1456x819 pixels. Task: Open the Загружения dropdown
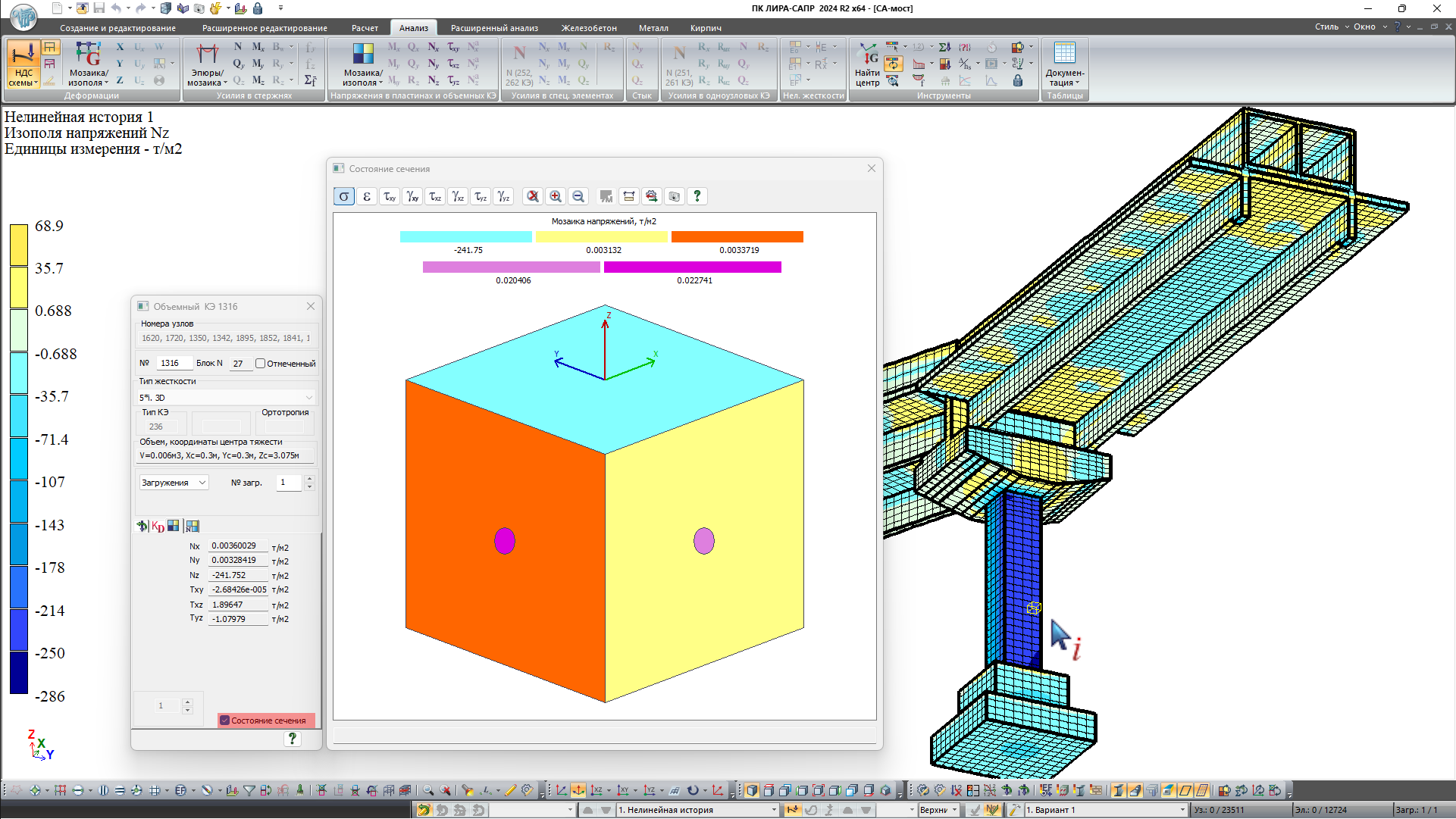click(x=174, y=483)
